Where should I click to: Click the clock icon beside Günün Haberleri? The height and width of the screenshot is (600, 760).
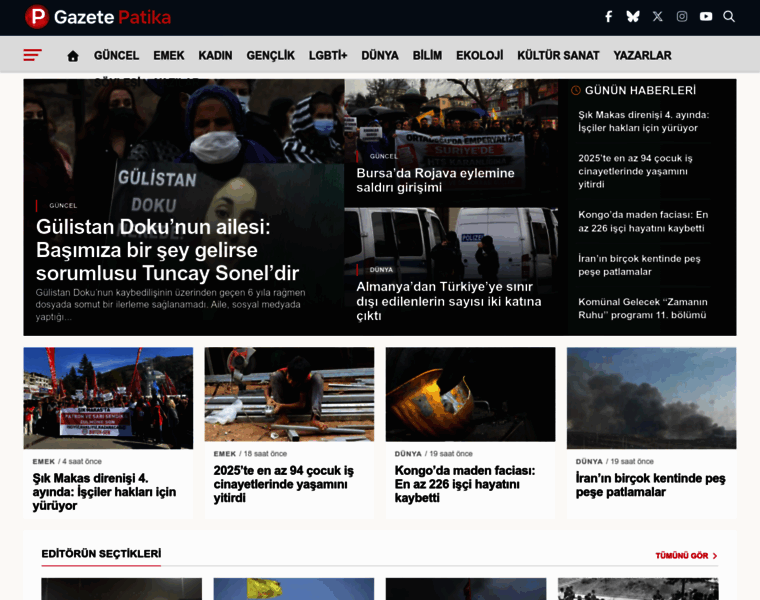(x=575, y=90)
